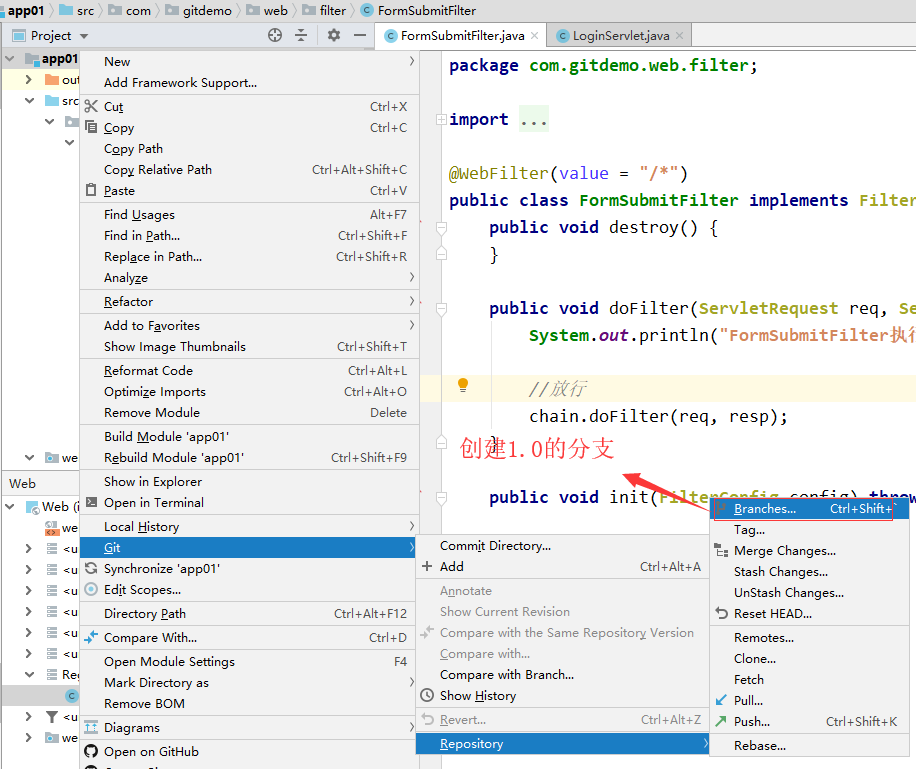Hide the Project panel with minimize icon
Screen dimensions: 916x769
point(360,36)
